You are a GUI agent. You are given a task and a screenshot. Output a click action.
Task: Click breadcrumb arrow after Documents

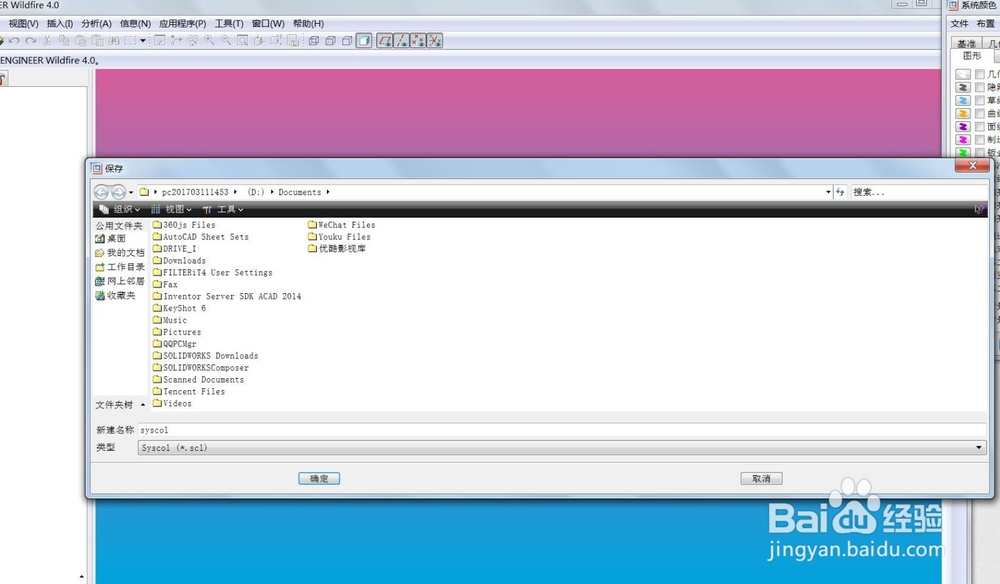click(328, 192)
